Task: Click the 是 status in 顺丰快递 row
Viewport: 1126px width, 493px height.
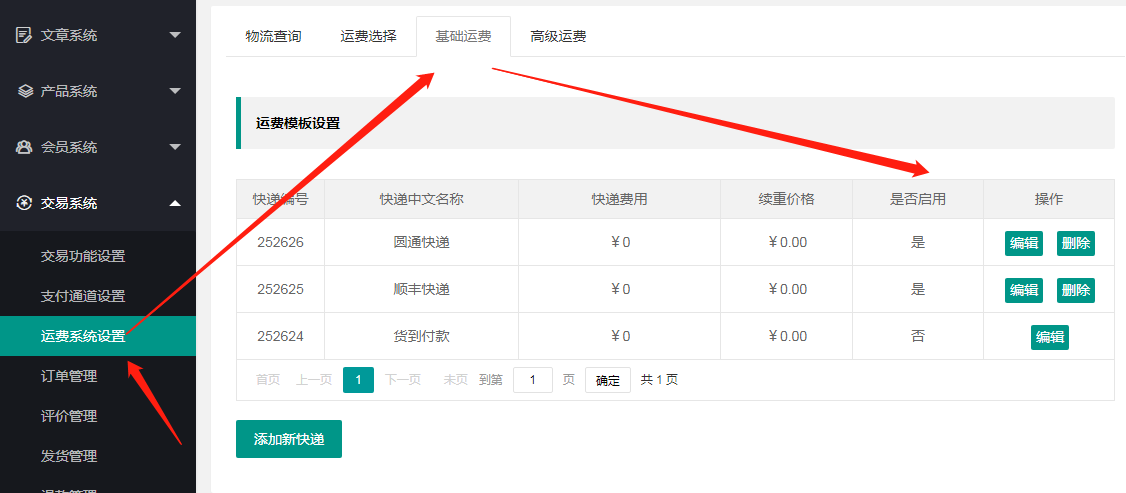Action: click(x=918, y=289)
